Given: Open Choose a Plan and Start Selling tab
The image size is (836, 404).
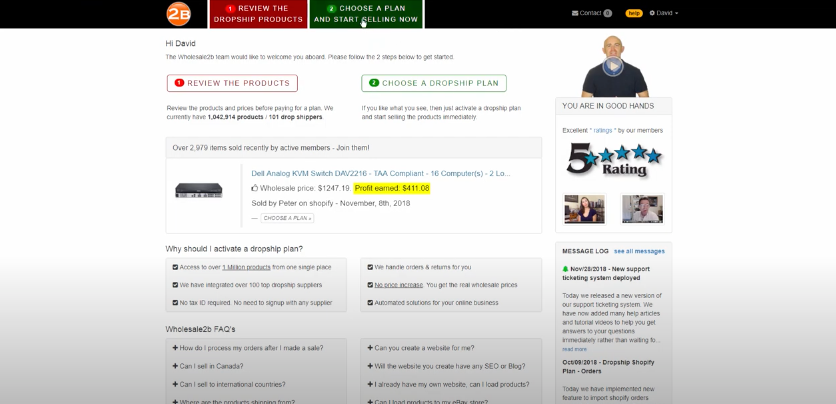Looking at the screenshot, I should tap(366, 14).
